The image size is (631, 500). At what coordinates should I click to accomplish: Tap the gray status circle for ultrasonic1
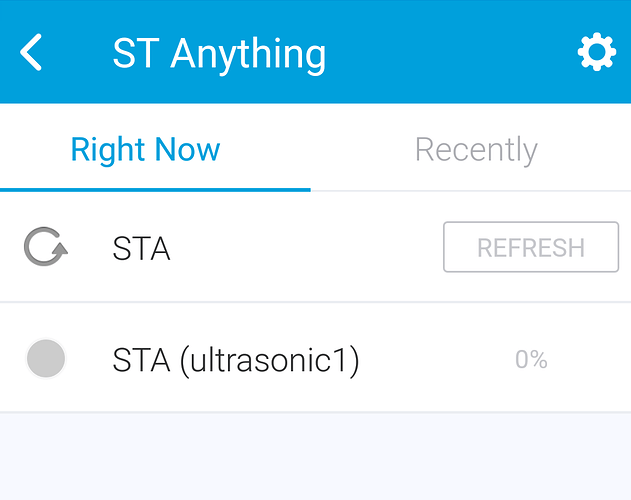45,358
